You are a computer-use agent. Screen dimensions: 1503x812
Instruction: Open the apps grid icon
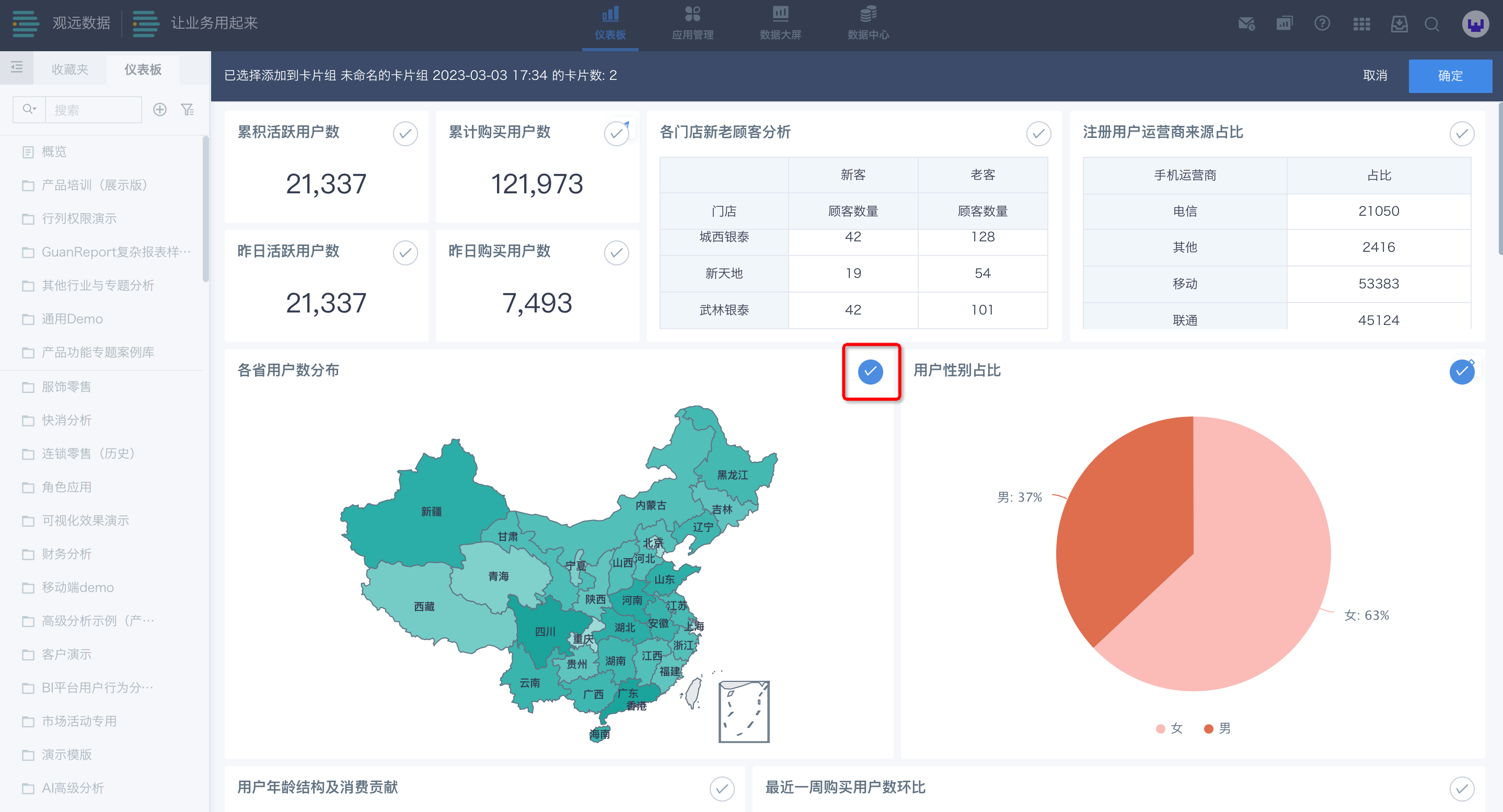1361,24
